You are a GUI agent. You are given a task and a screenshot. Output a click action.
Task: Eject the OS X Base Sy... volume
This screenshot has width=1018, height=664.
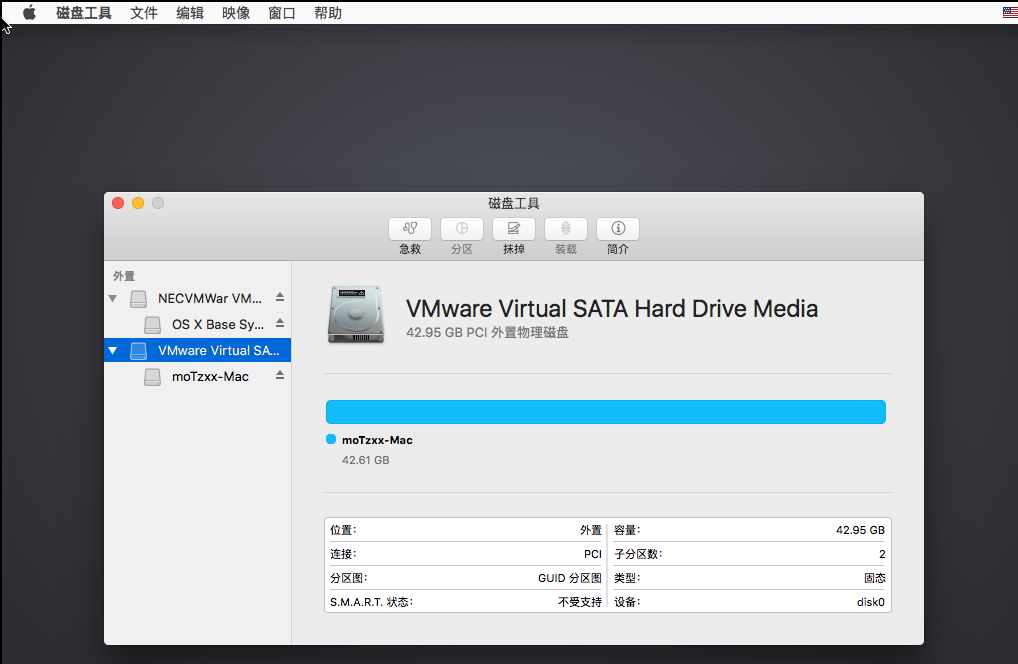coord(280,323)
